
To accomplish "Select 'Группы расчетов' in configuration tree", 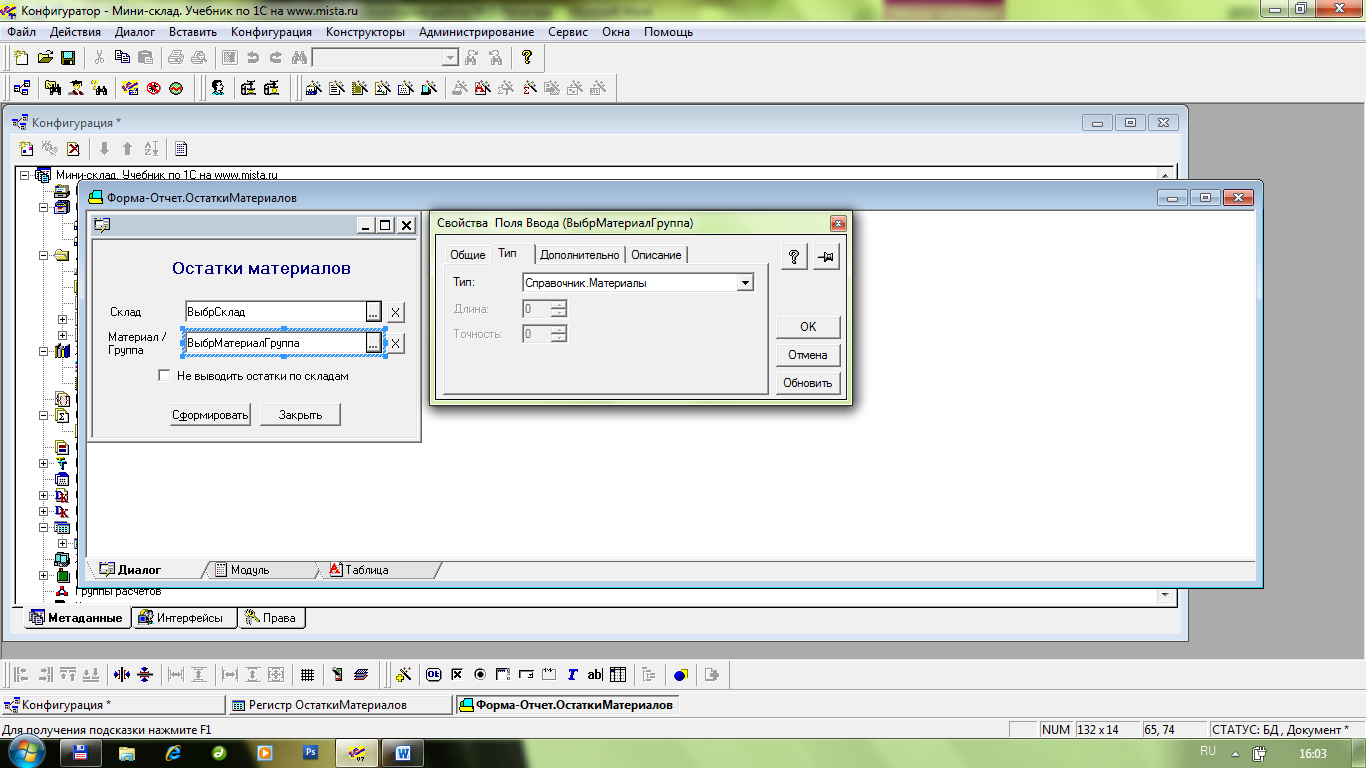I will point(118,591).
